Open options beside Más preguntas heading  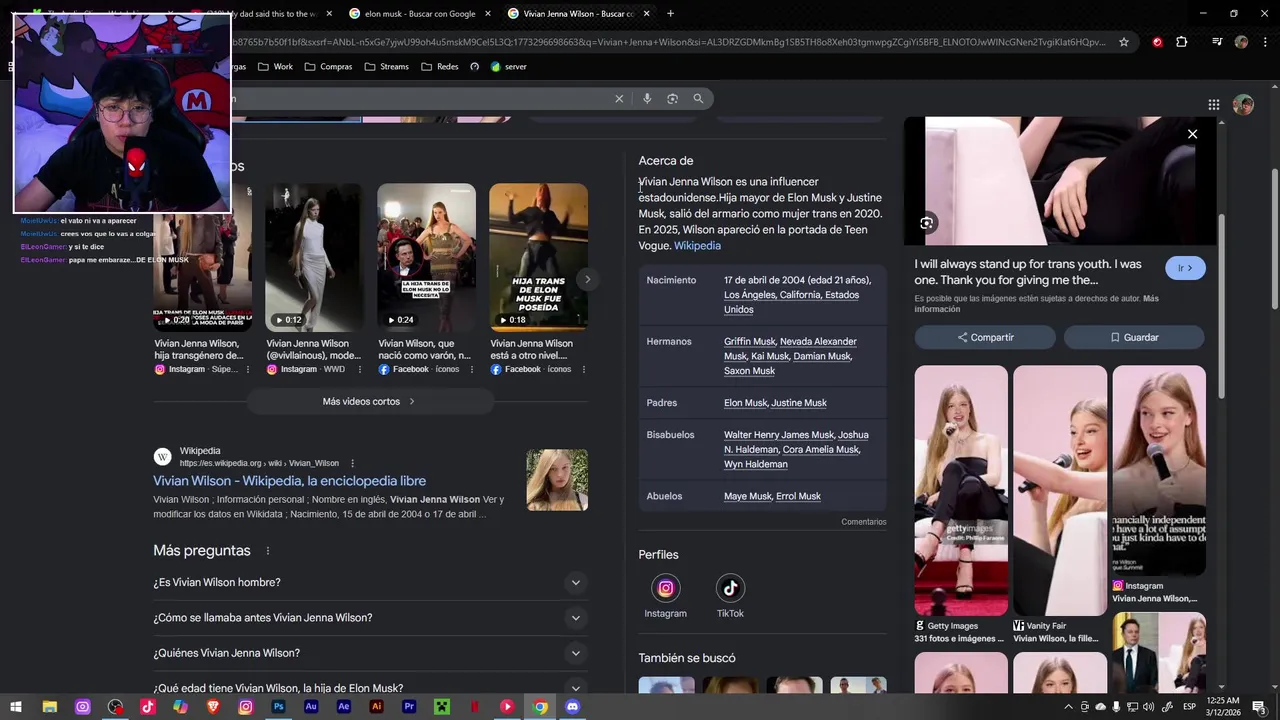click(x=267, y=551)
